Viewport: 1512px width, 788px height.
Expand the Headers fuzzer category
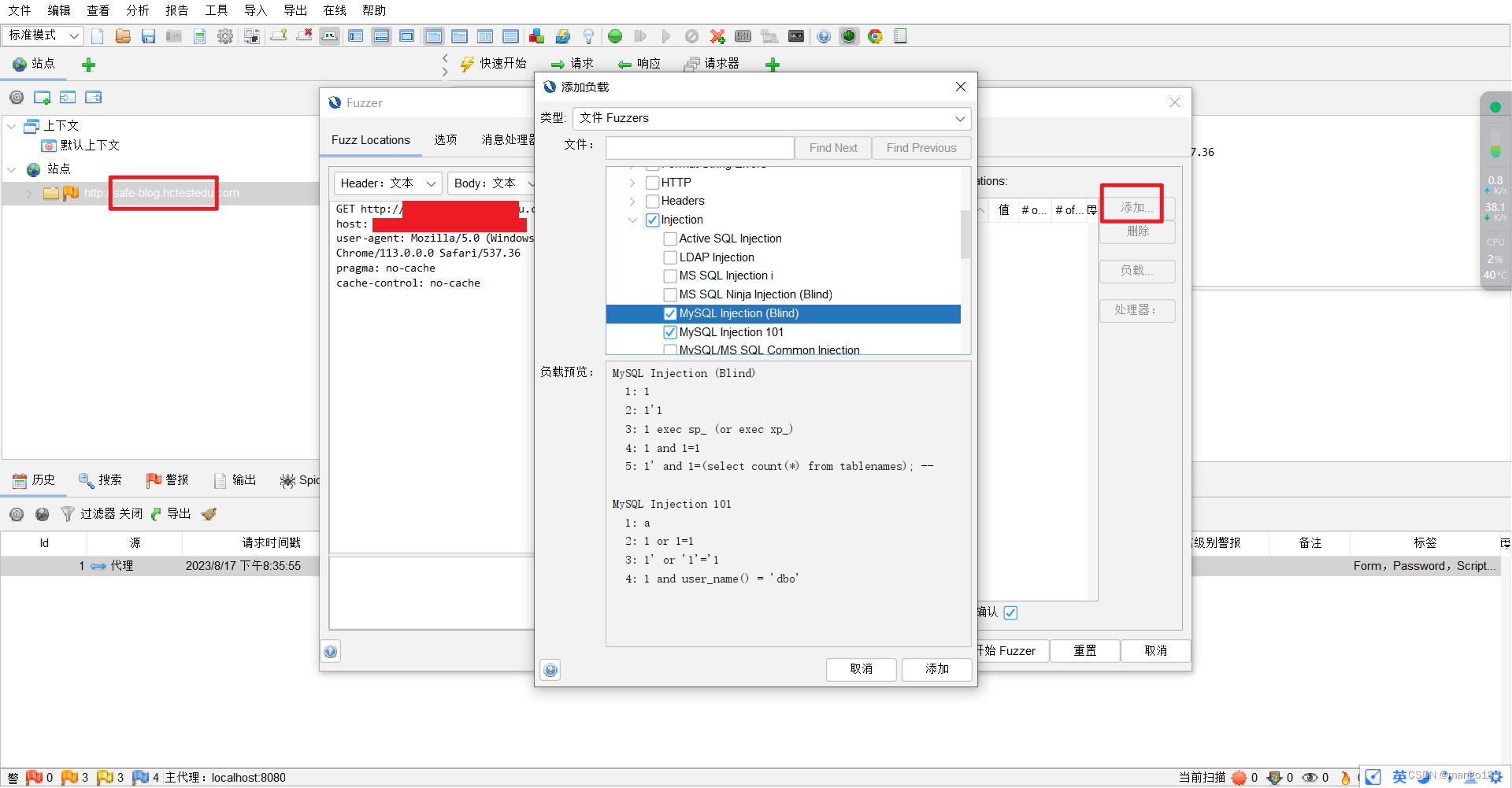[632, 202]
